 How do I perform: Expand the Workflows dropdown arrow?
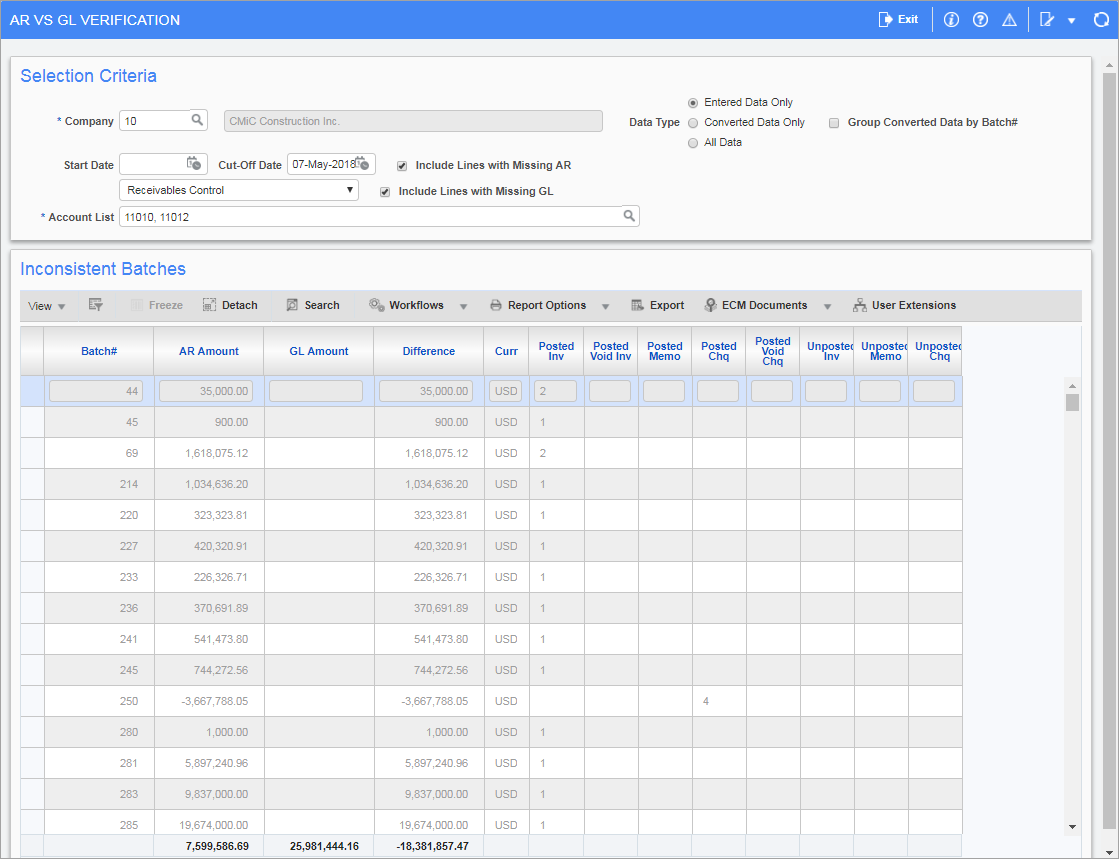click(463, 306)
